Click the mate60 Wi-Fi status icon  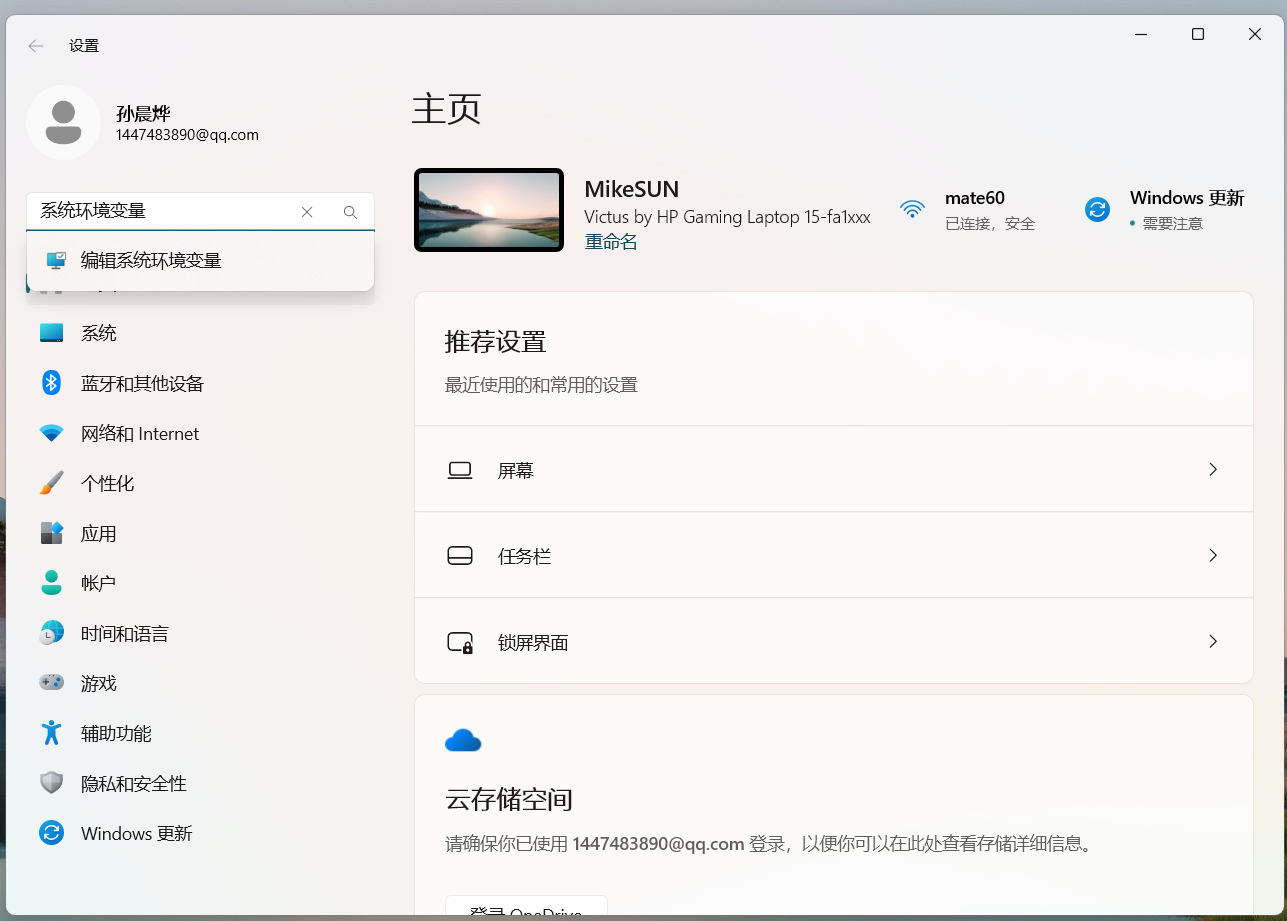click(x=912, y=209)
